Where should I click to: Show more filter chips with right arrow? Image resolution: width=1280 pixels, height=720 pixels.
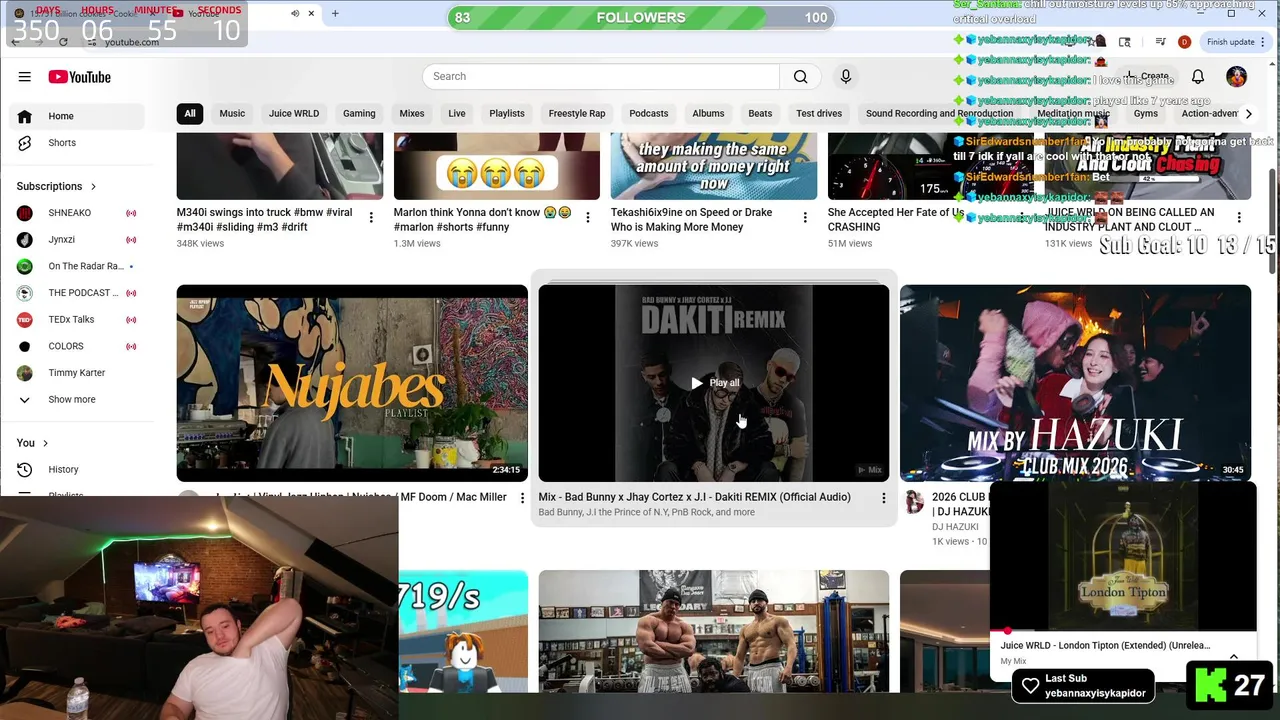point(1248,114)
